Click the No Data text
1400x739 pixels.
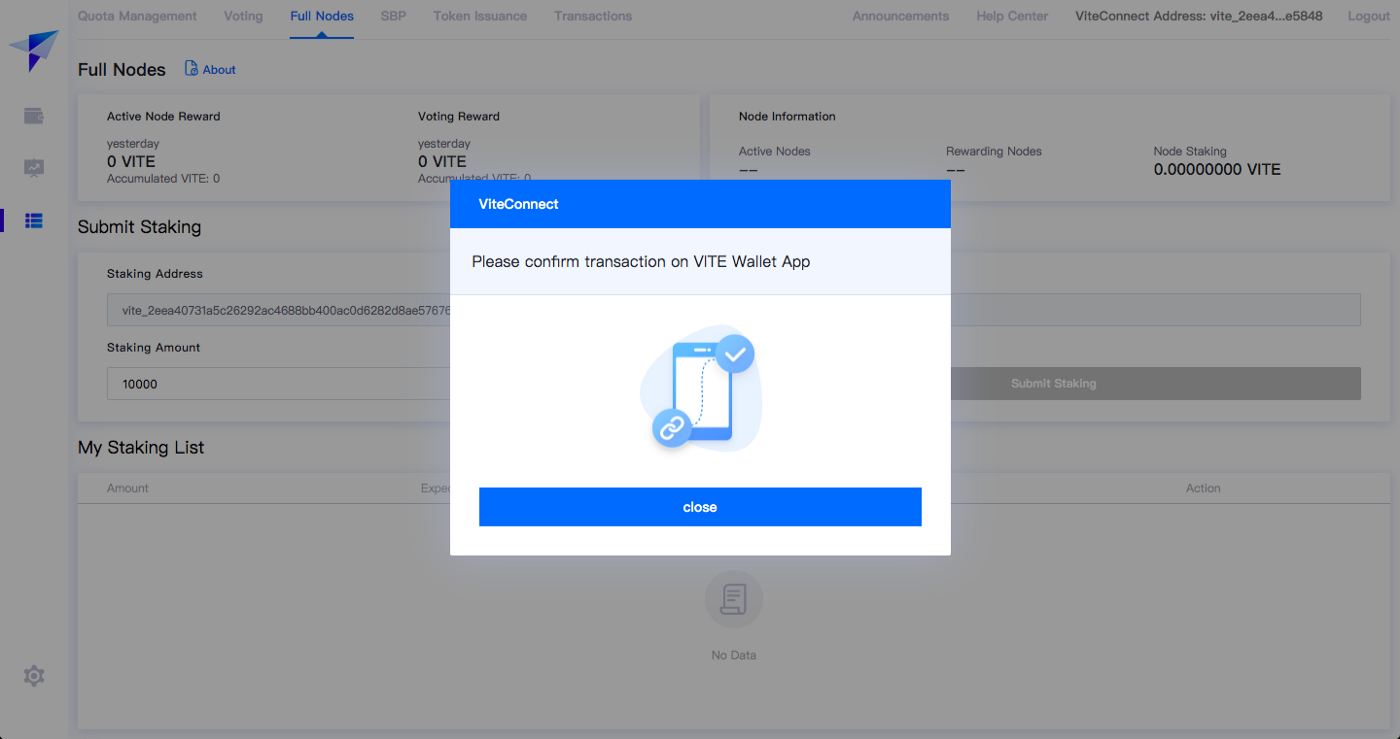click(734, 655)
